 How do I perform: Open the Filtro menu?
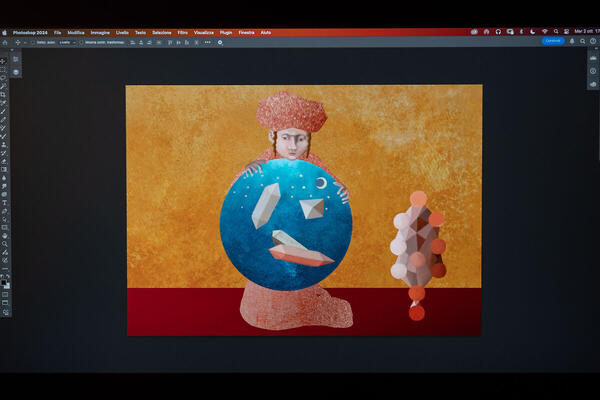[182, 32]
